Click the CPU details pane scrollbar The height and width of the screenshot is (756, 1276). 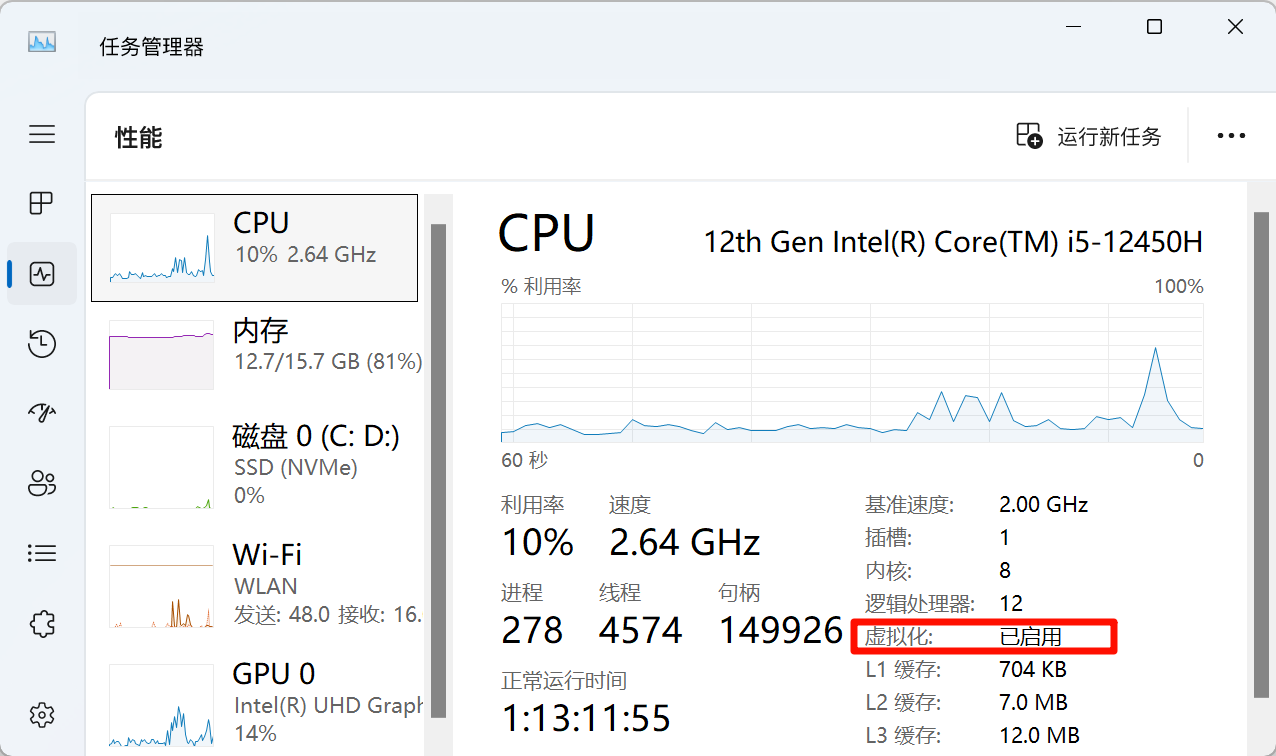pyautogui.click(x=1262, y=450)
